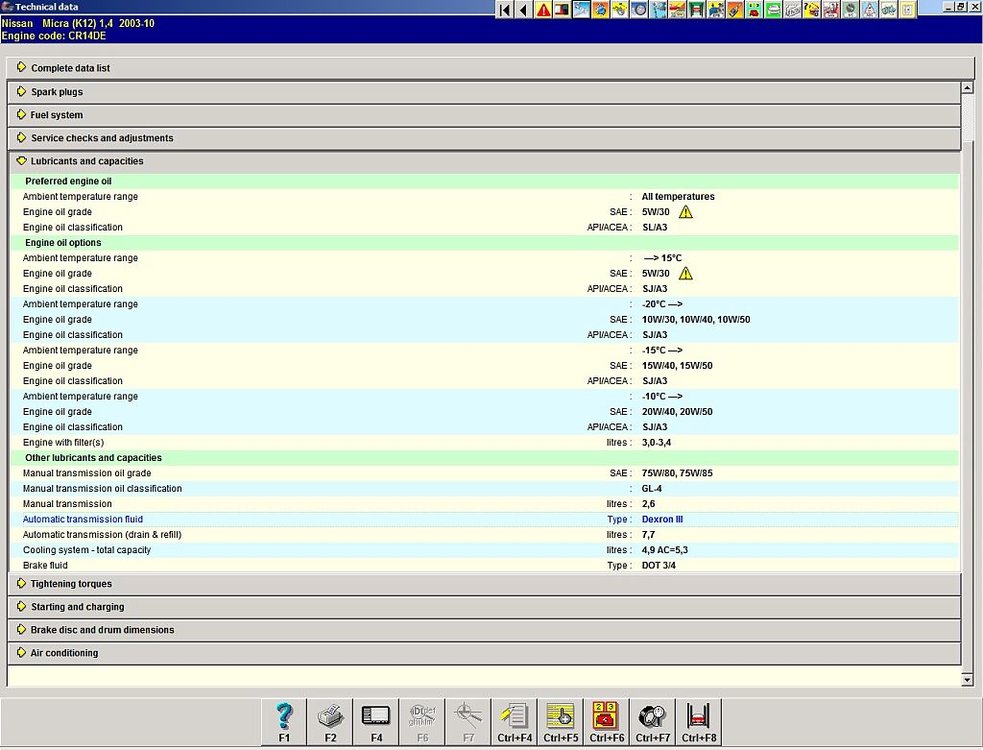Select the 3,0-3,4 litres value
The height and width of the screenshot is (750, 983).
pos(656,442)
